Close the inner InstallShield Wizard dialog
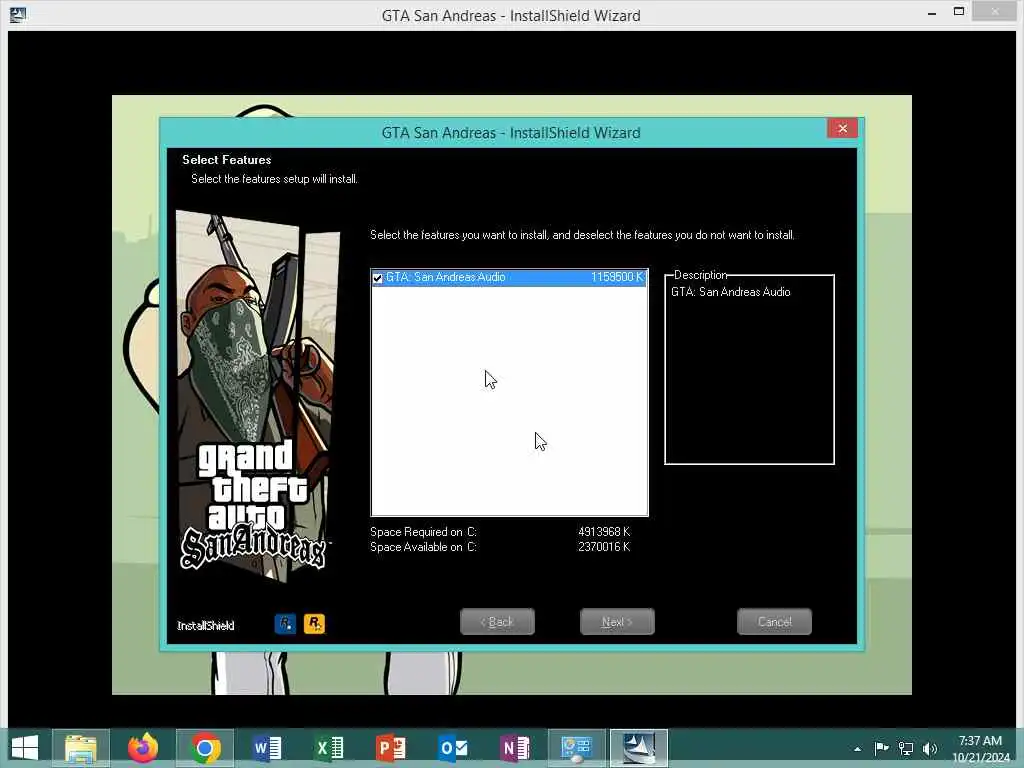The image size is (1024, 768). tap(842, 129)
